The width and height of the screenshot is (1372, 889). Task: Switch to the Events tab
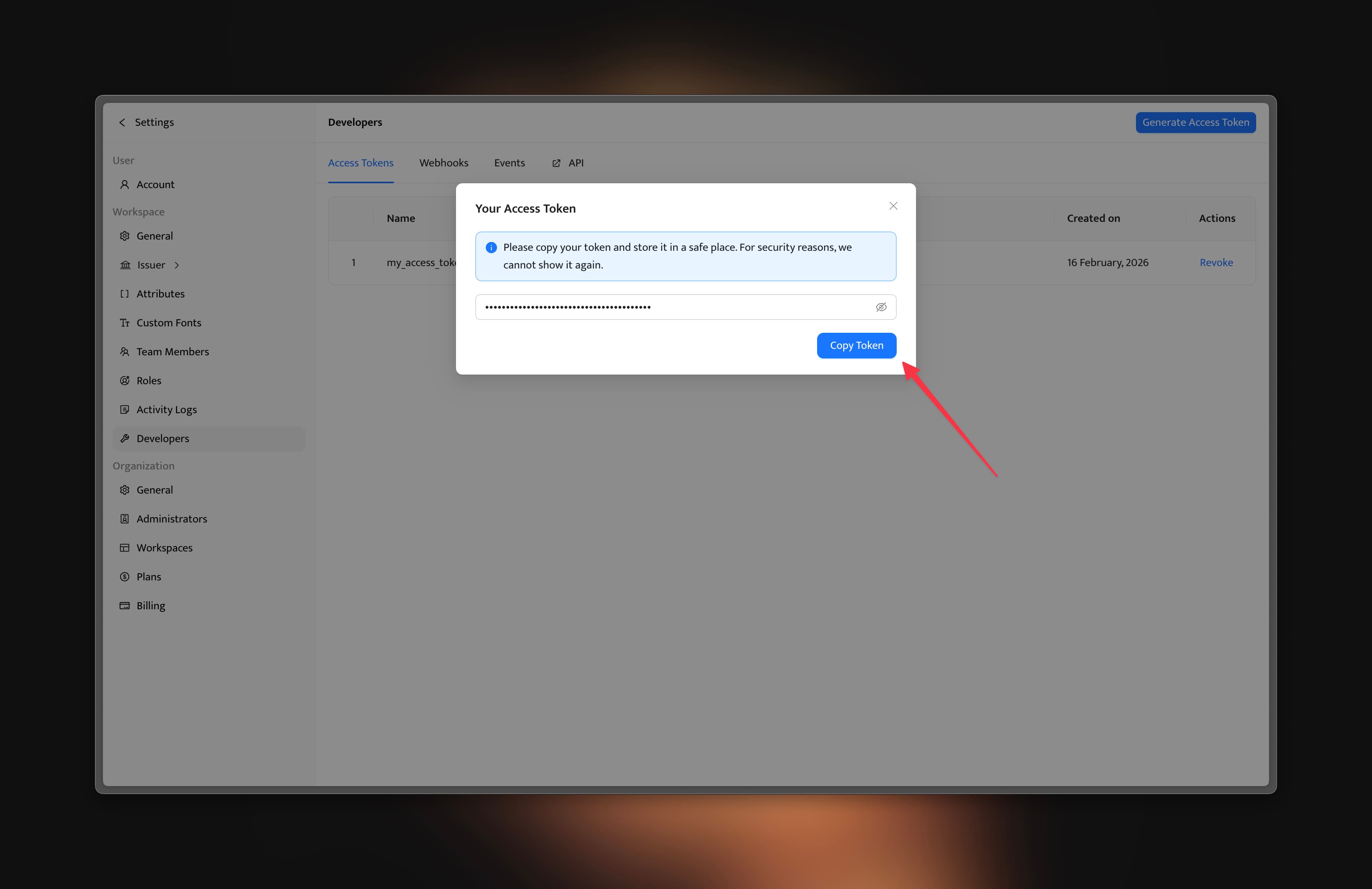point(509,163)
